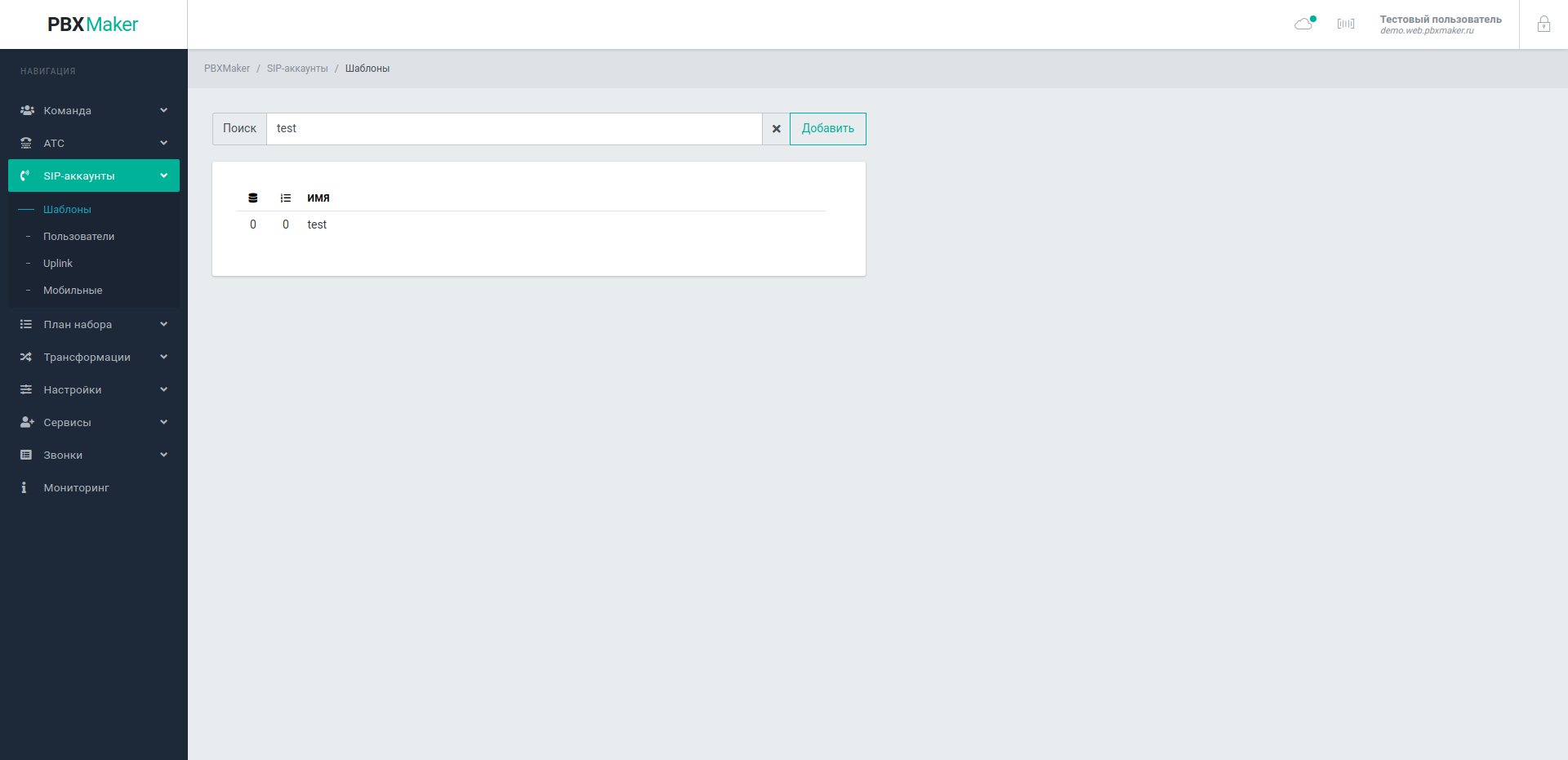
Task: Expand the Команда menu chevron
Action: (x=163, y=110)
